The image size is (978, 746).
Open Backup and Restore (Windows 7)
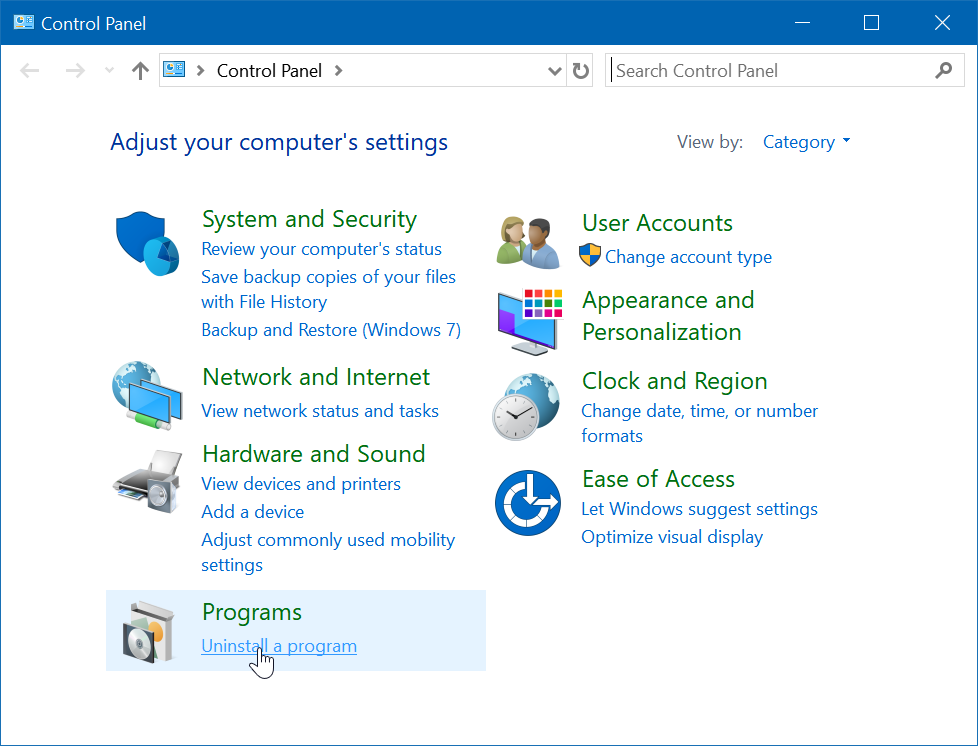click(331, 329)
